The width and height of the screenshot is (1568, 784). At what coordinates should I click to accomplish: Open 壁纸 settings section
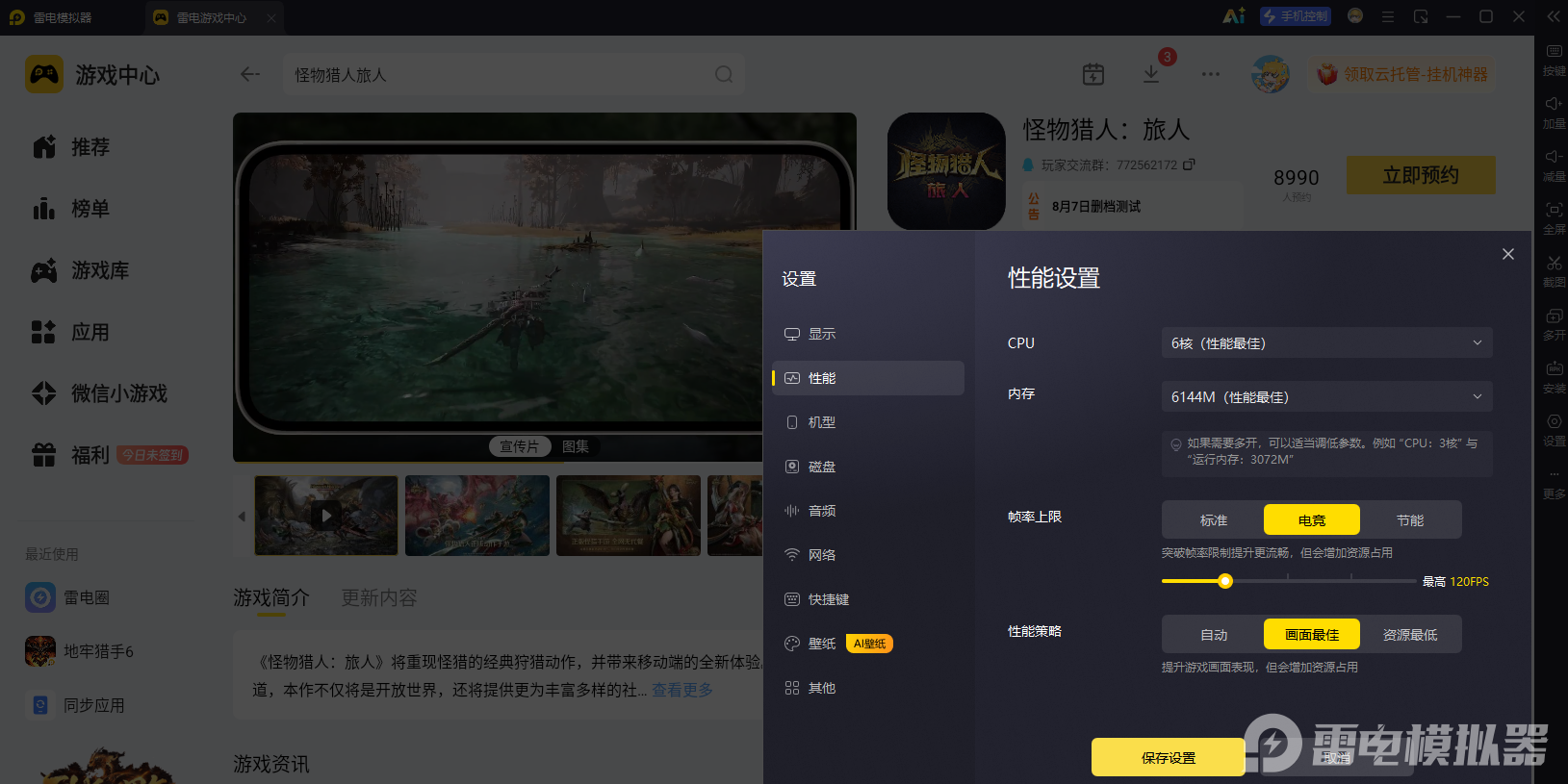[x=868, y=644]
